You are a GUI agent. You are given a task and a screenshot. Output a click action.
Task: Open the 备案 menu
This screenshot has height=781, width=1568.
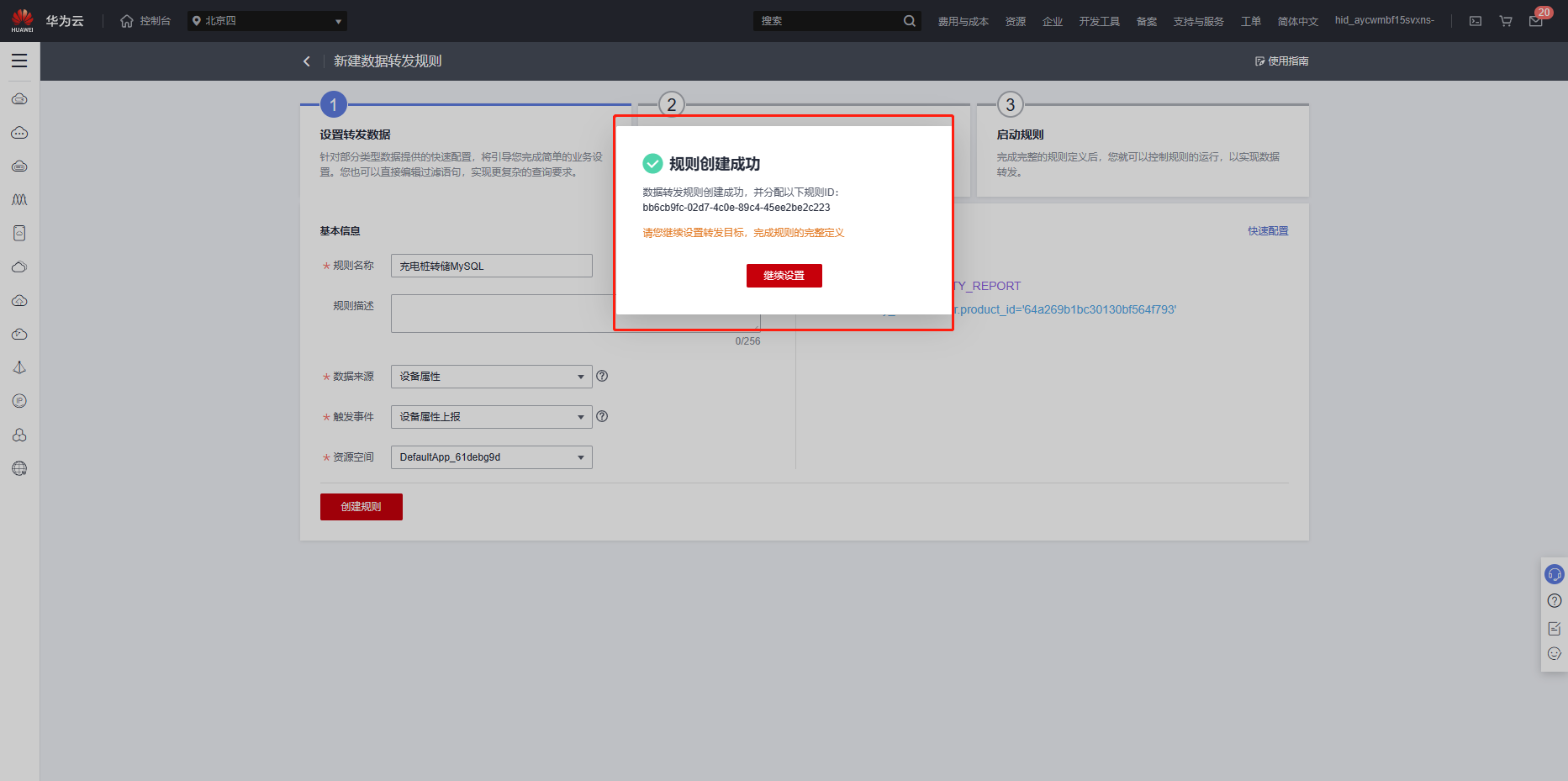1147,21
